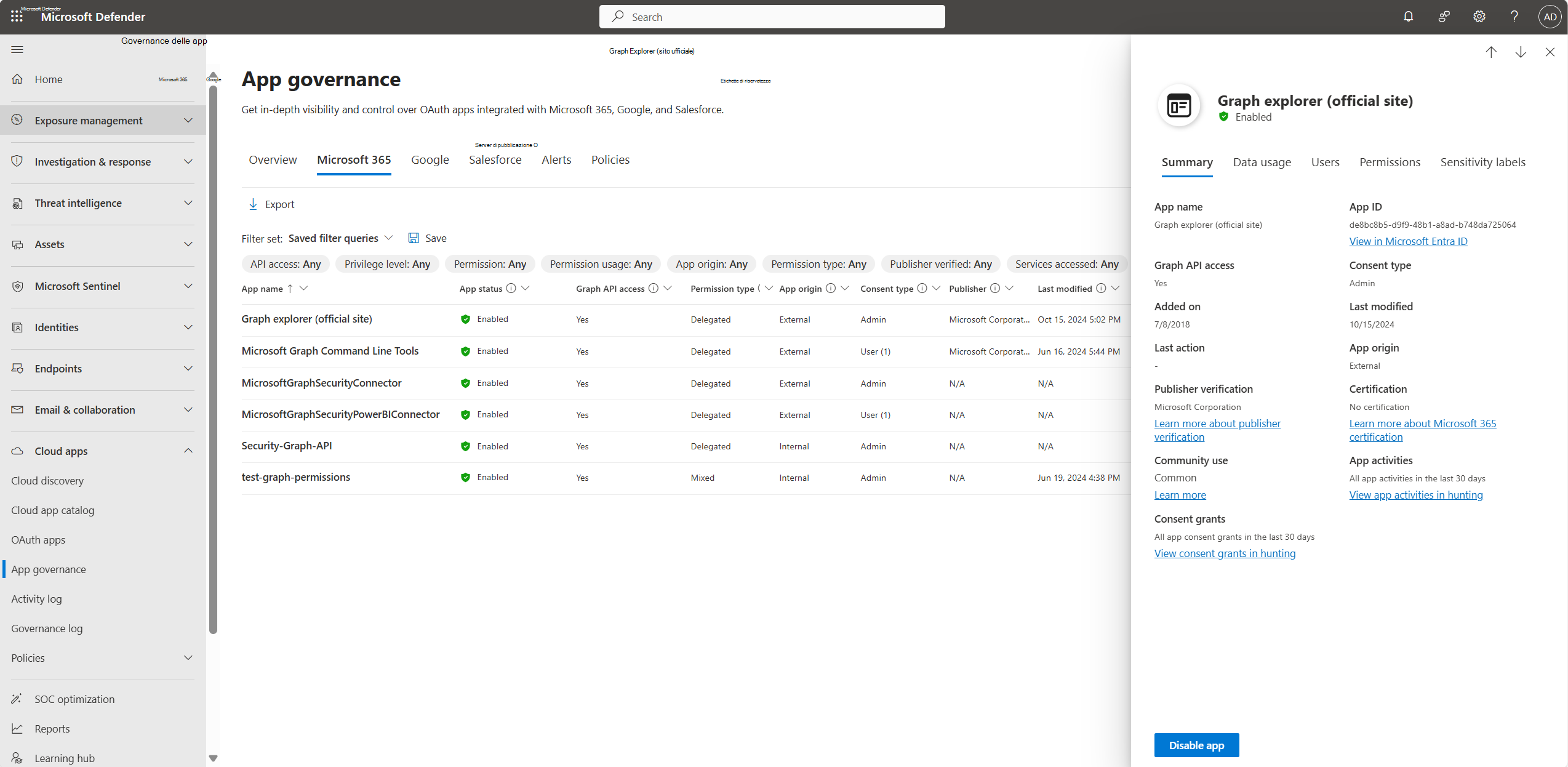Screen dimensions: 1568x767
Task: Select the Permissions tab in side panel
Action: click(x=1390, y=162)
